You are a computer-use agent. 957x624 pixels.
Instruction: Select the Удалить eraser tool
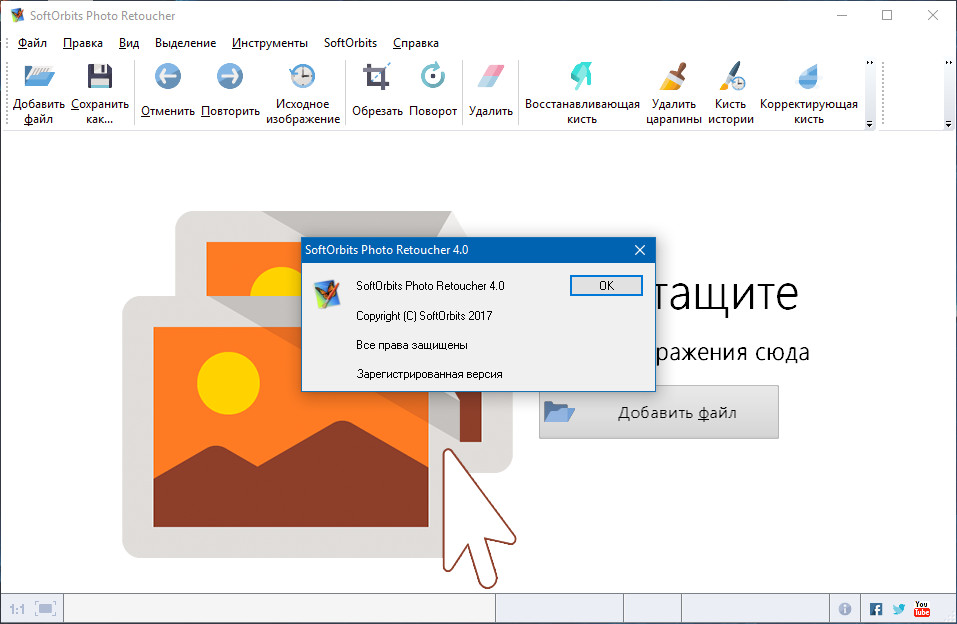(x=491, y=78)
